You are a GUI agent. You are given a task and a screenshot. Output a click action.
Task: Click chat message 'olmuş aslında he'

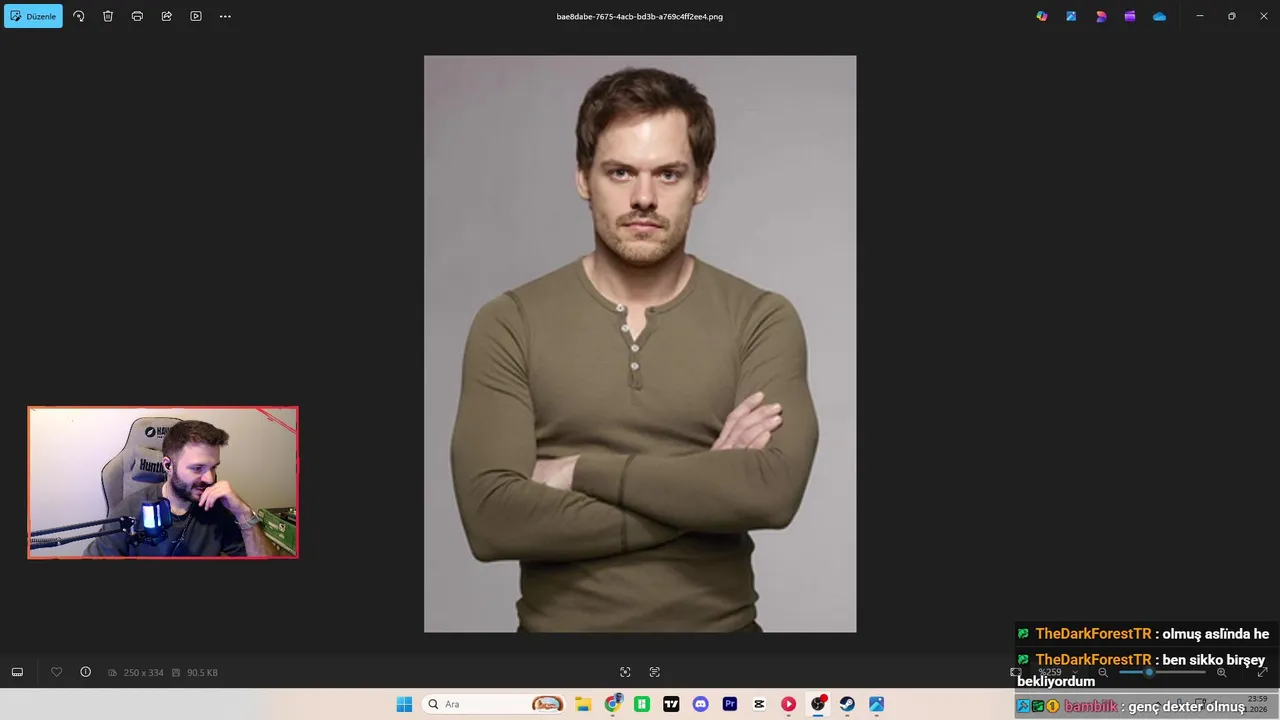coord(1216,634)
